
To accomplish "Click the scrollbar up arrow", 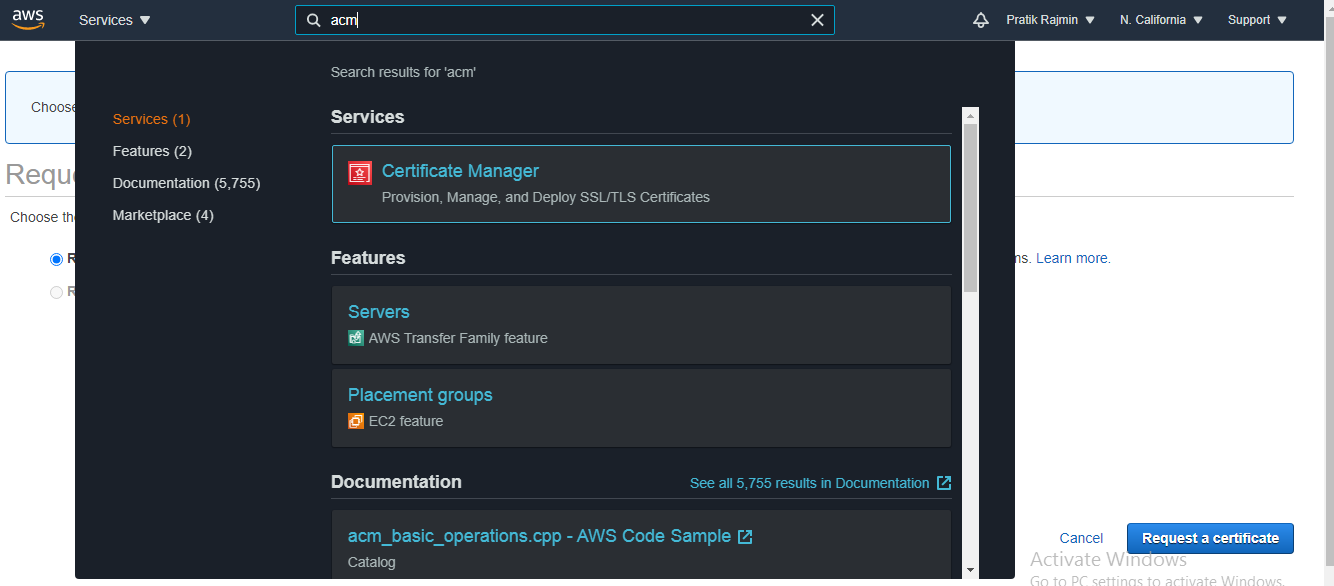I will [x=970, y=115].
